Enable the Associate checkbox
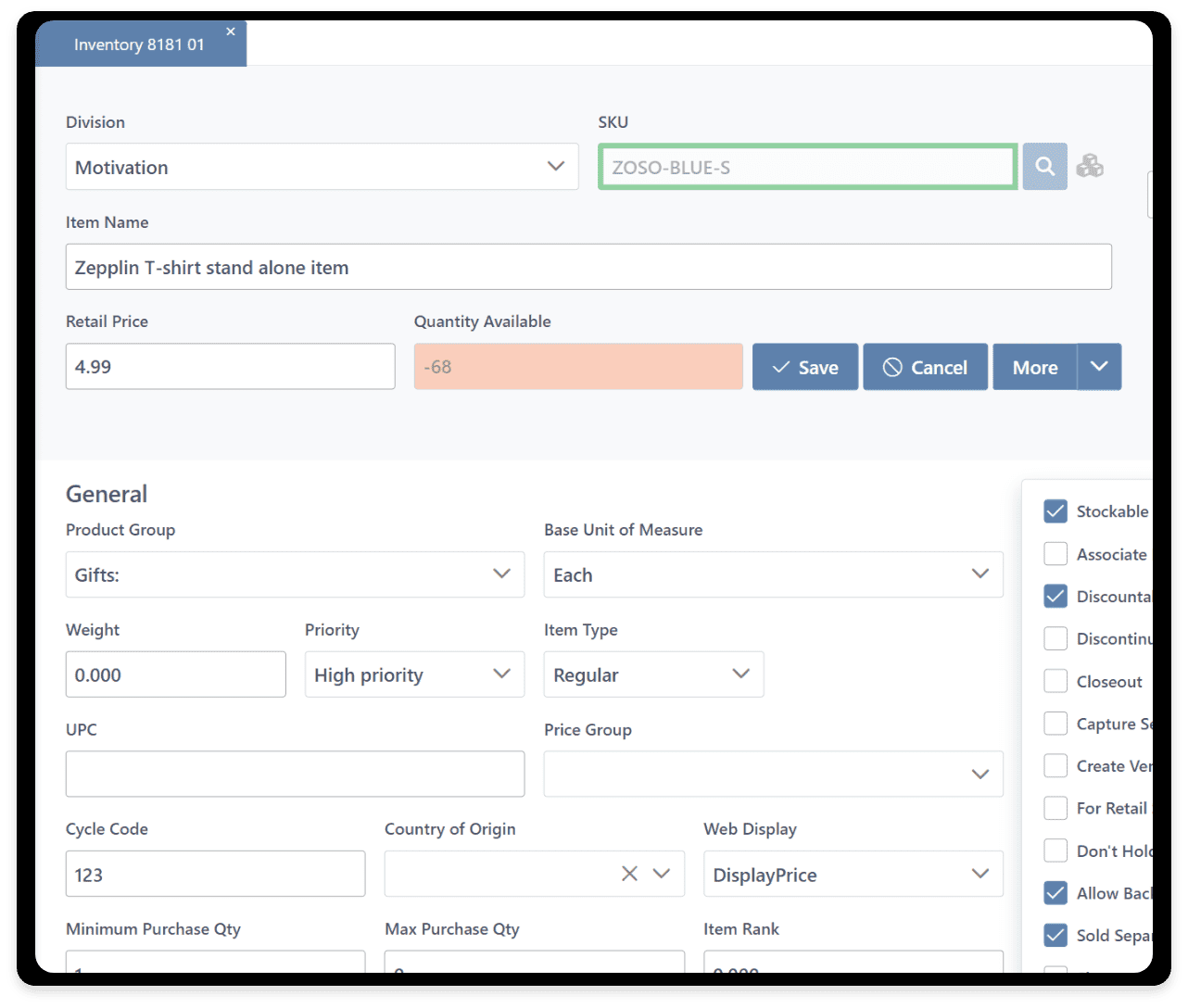Screen dimensions: 1188x1008 [1055, 553]
